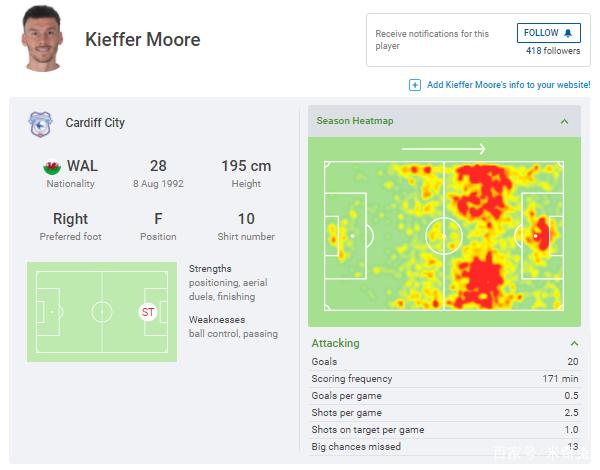The height and width of the screenshot is (470, 600).
Task: Click the Wales flag icon
Action: (52, 166)
